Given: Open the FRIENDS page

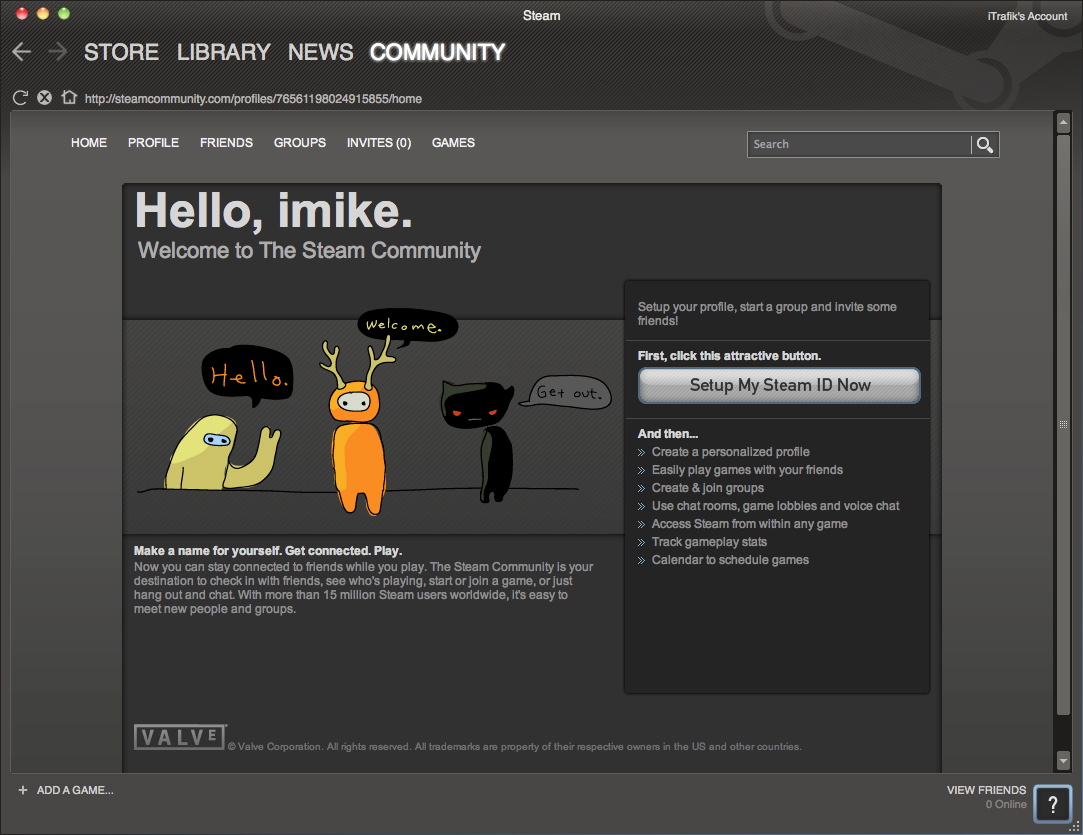Looking at the screenshot, I should 227,143.
